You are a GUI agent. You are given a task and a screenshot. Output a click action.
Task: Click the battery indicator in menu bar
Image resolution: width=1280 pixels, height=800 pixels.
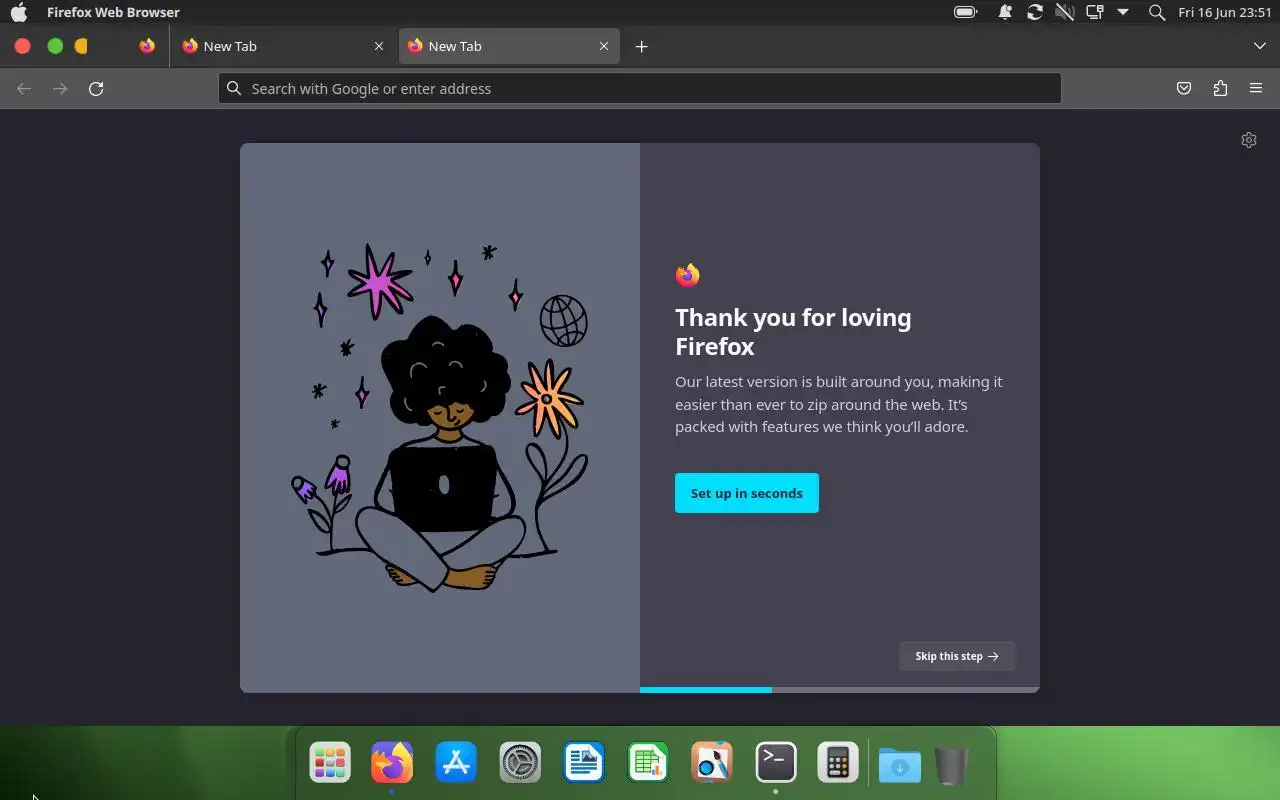[x=966, y=12]
